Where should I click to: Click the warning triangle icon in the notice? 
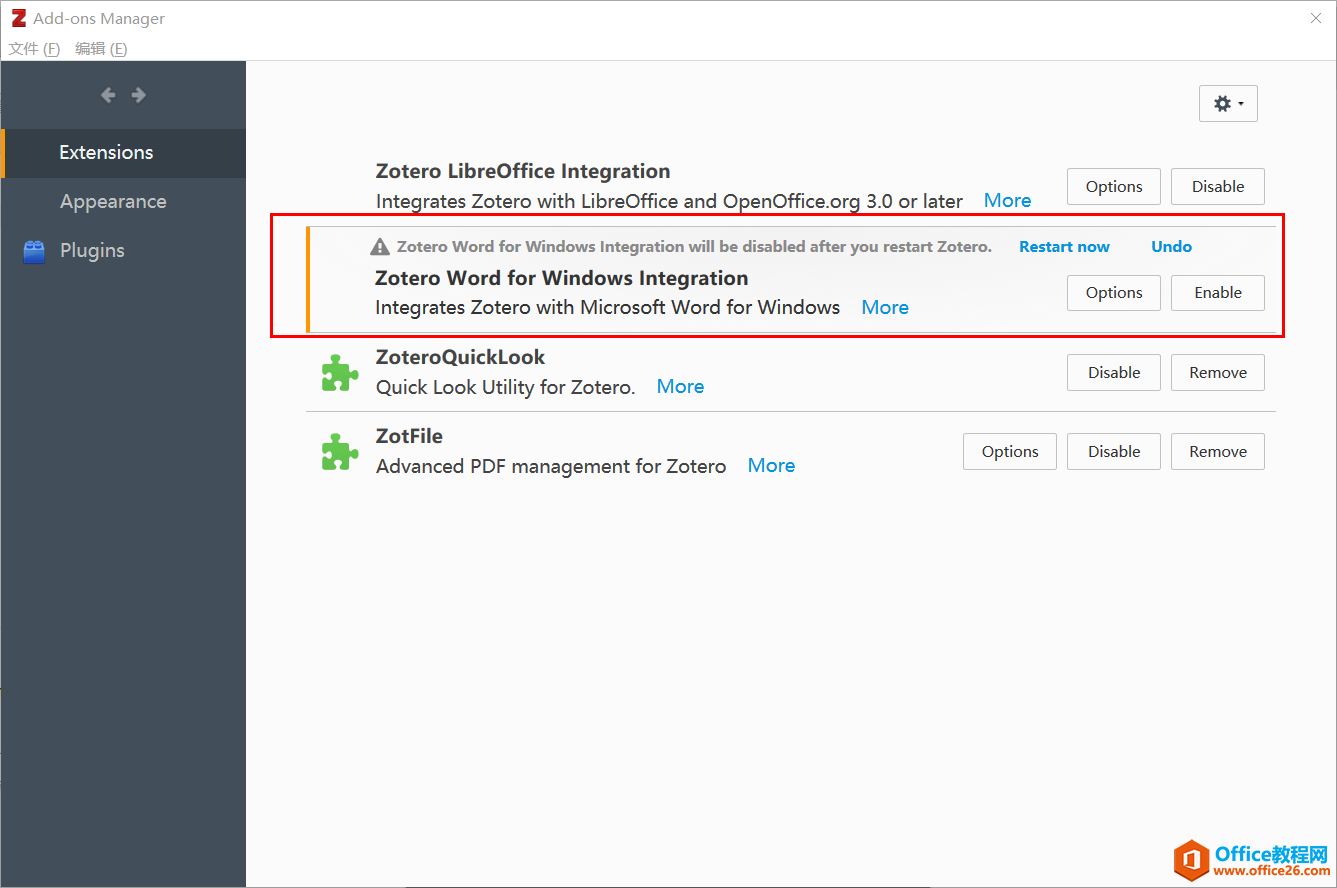tap(380, 247)
